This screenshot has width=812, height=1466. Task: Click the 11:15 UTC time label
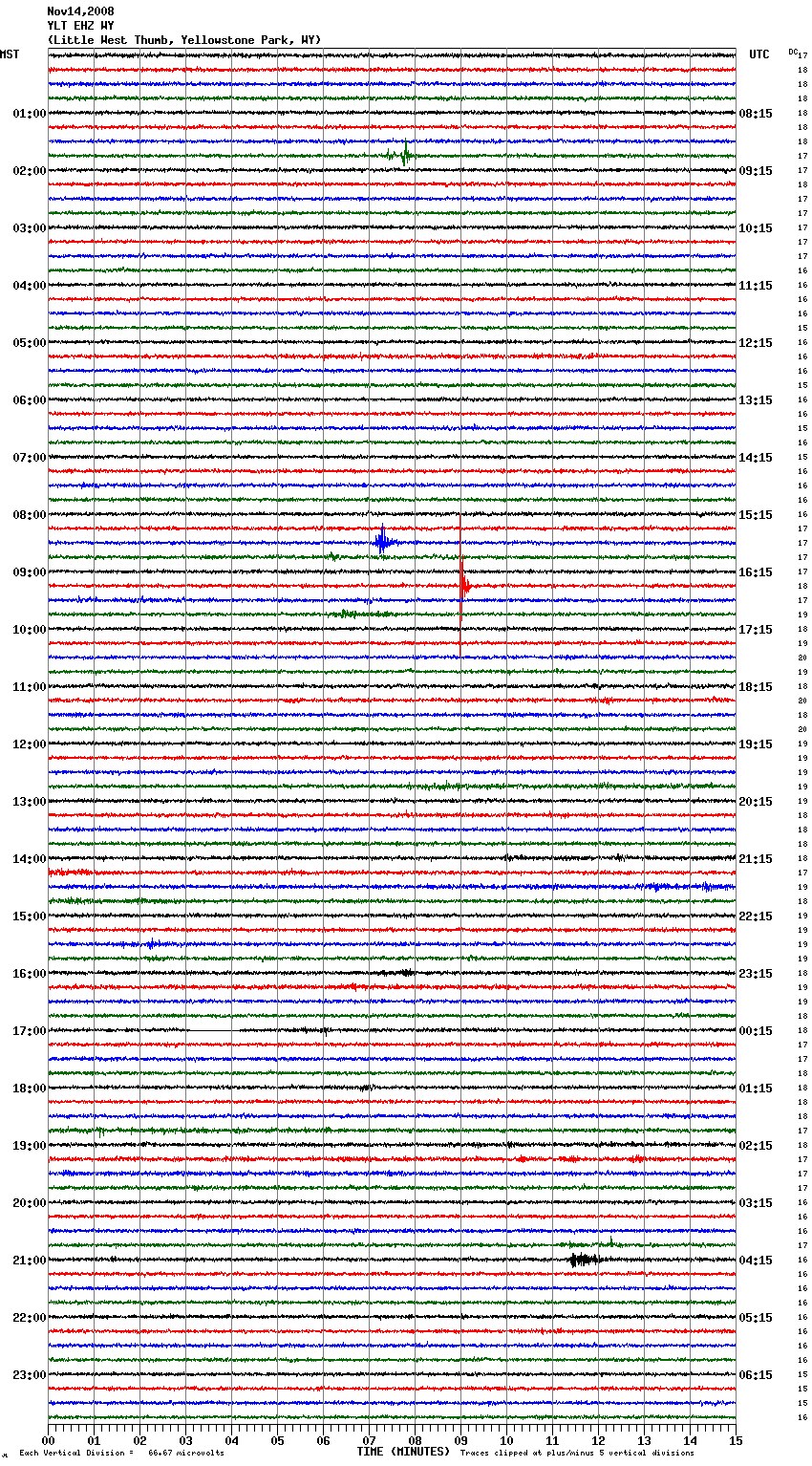(756, 286)
